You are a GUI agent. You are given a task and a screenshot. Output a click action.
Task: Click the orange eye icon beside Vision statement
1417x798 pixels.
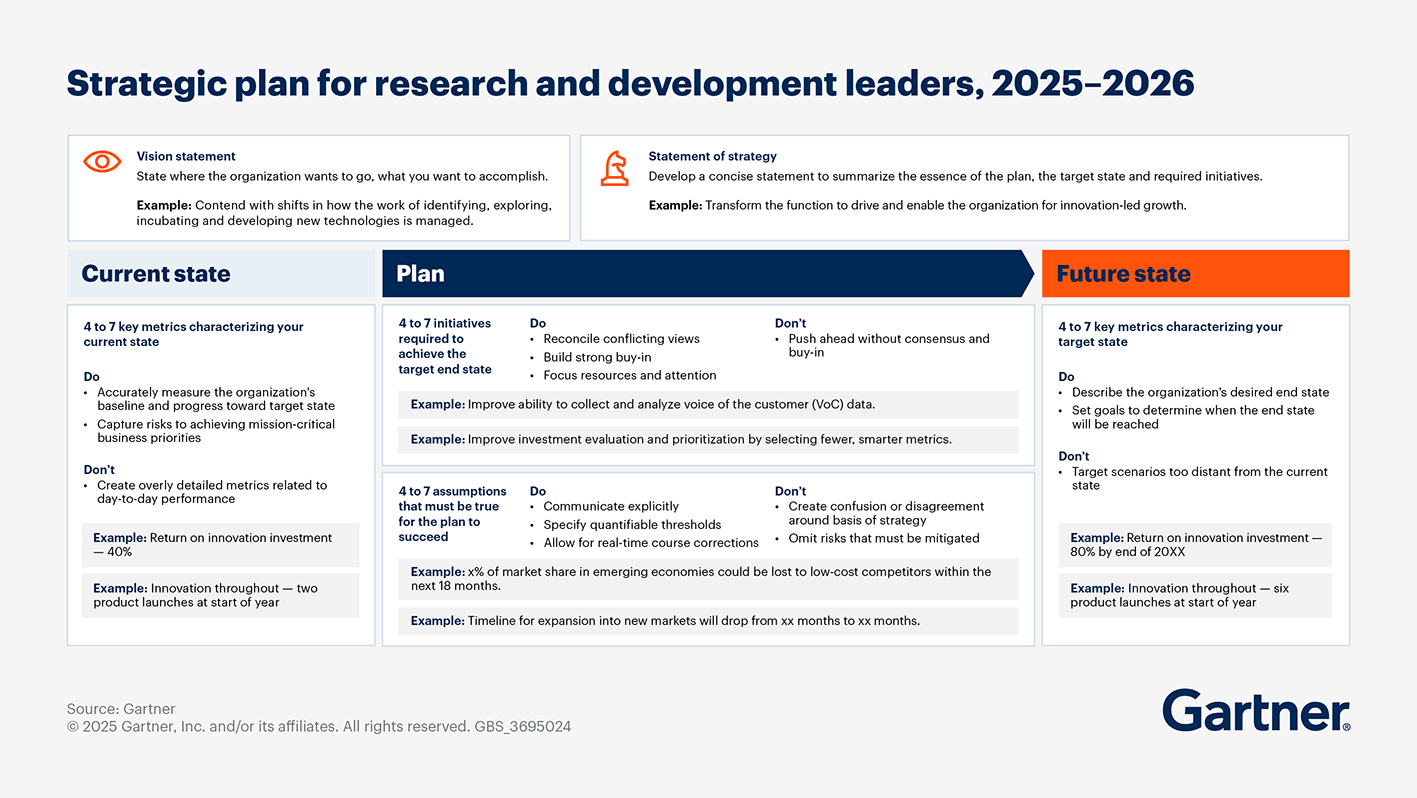(x=102, y=162)
